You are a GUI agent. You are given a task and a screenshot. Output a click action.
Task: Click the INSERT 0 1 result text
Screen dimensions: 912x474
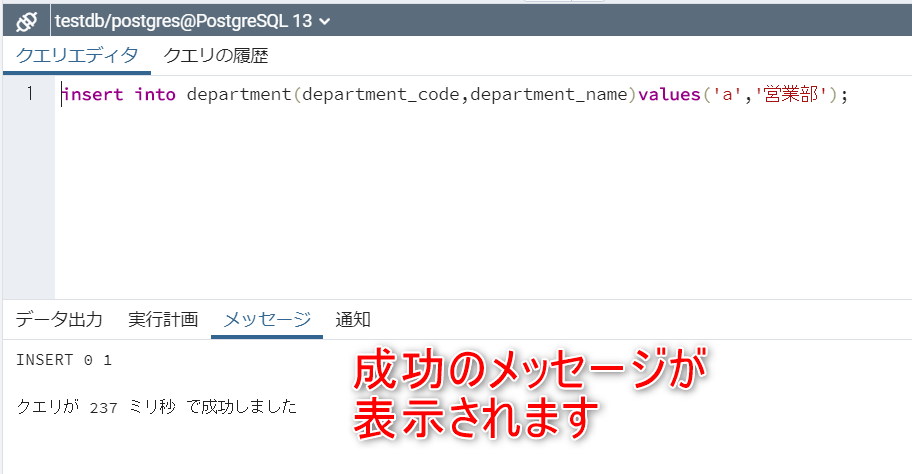click(x=63, y=360)
